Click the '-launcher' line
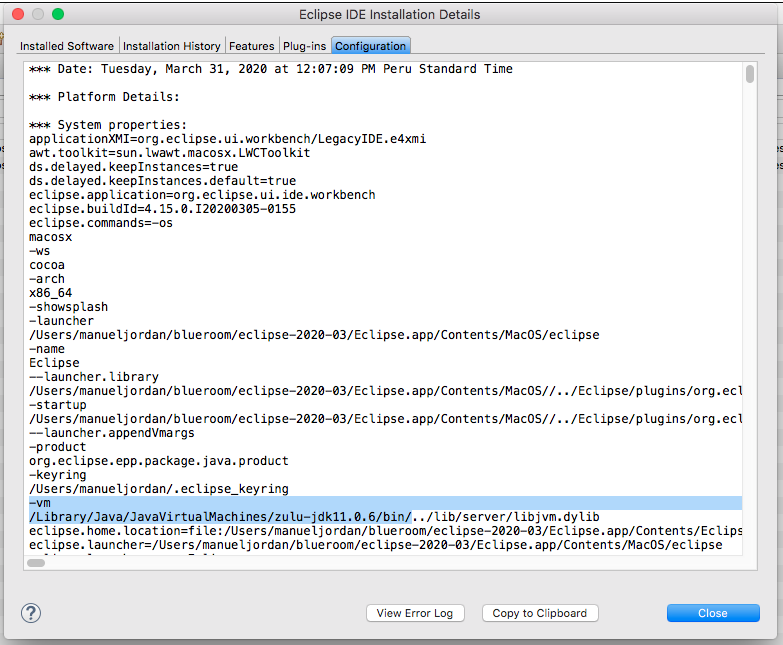Image resolution: width=783 pixels, height=645 pixels. [61, 321]
